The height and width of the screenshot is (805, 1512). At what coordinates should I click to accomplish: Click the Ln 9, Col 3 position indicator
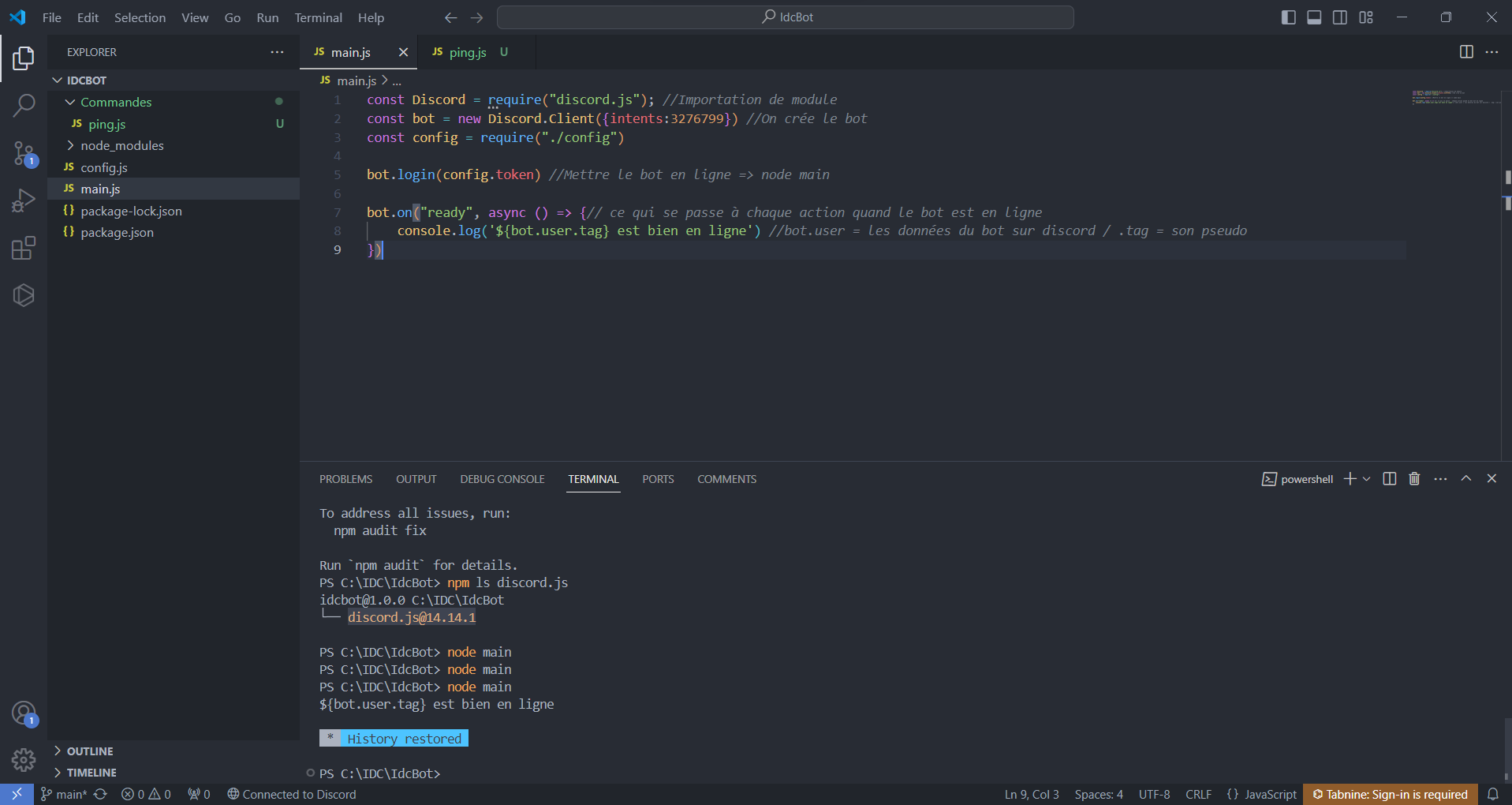pyautogui.click(x=1032, y=794)
